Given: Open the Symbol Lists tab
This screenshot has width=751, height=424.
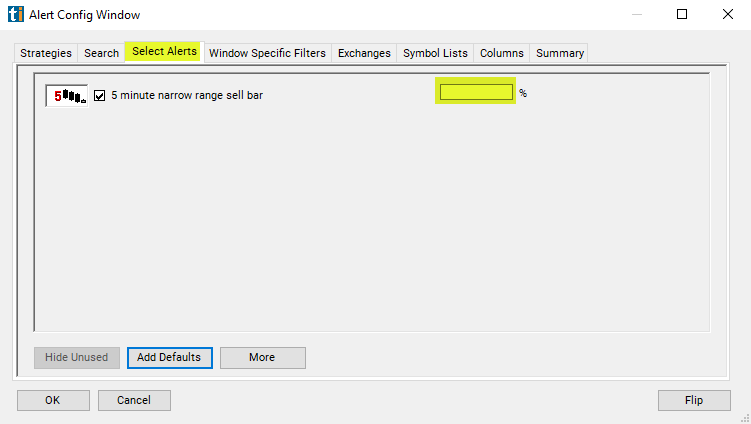Looking at the screenshot, I should click(435, 53).
